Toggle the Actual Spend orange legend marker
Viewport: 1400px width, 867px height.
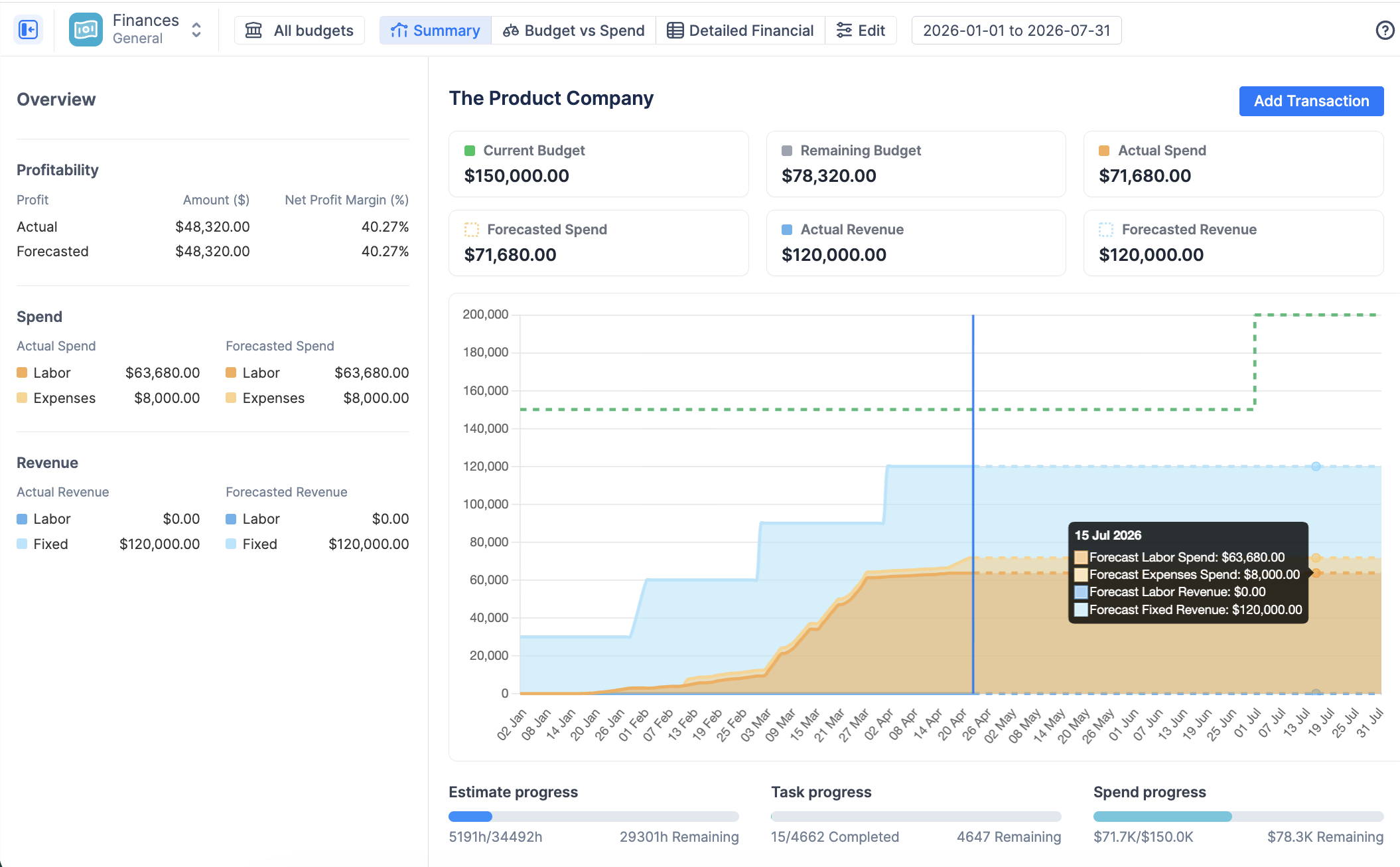click(1104, 151)
